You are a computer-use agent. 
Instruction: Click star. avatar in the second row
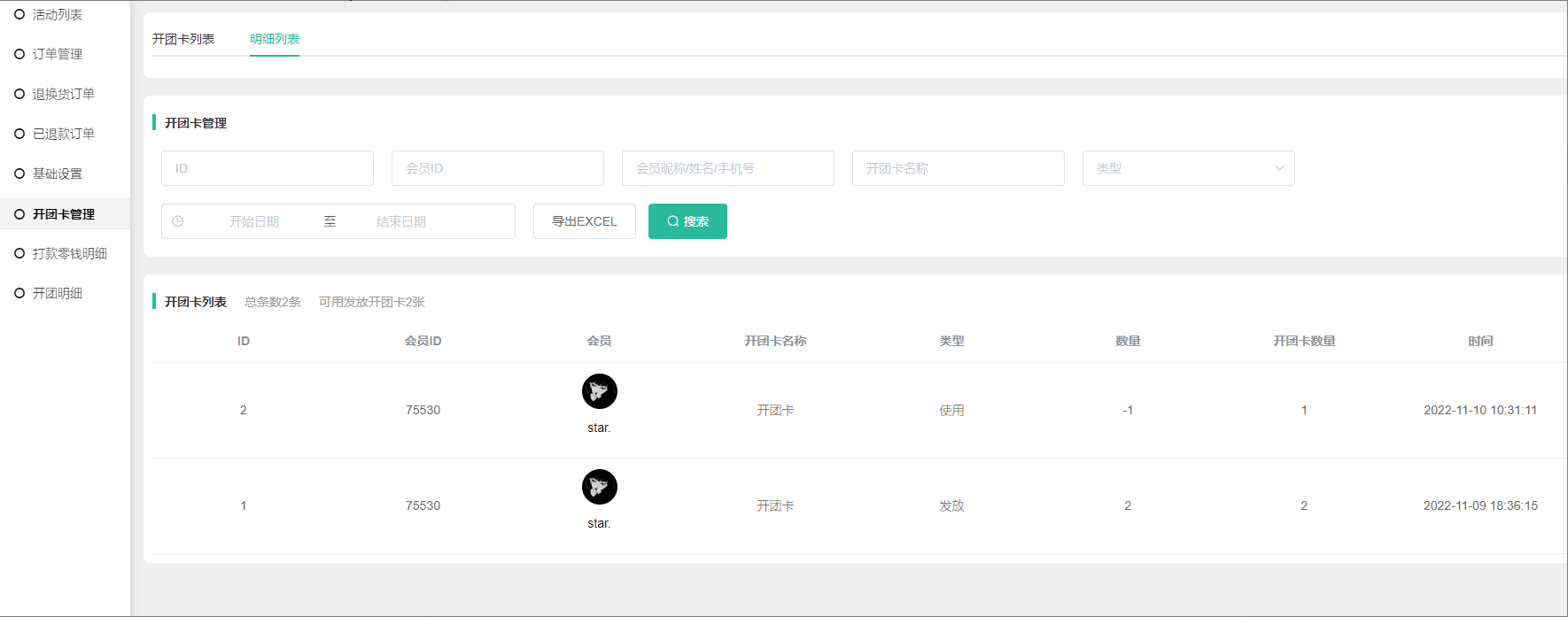(x=599, y=487)
